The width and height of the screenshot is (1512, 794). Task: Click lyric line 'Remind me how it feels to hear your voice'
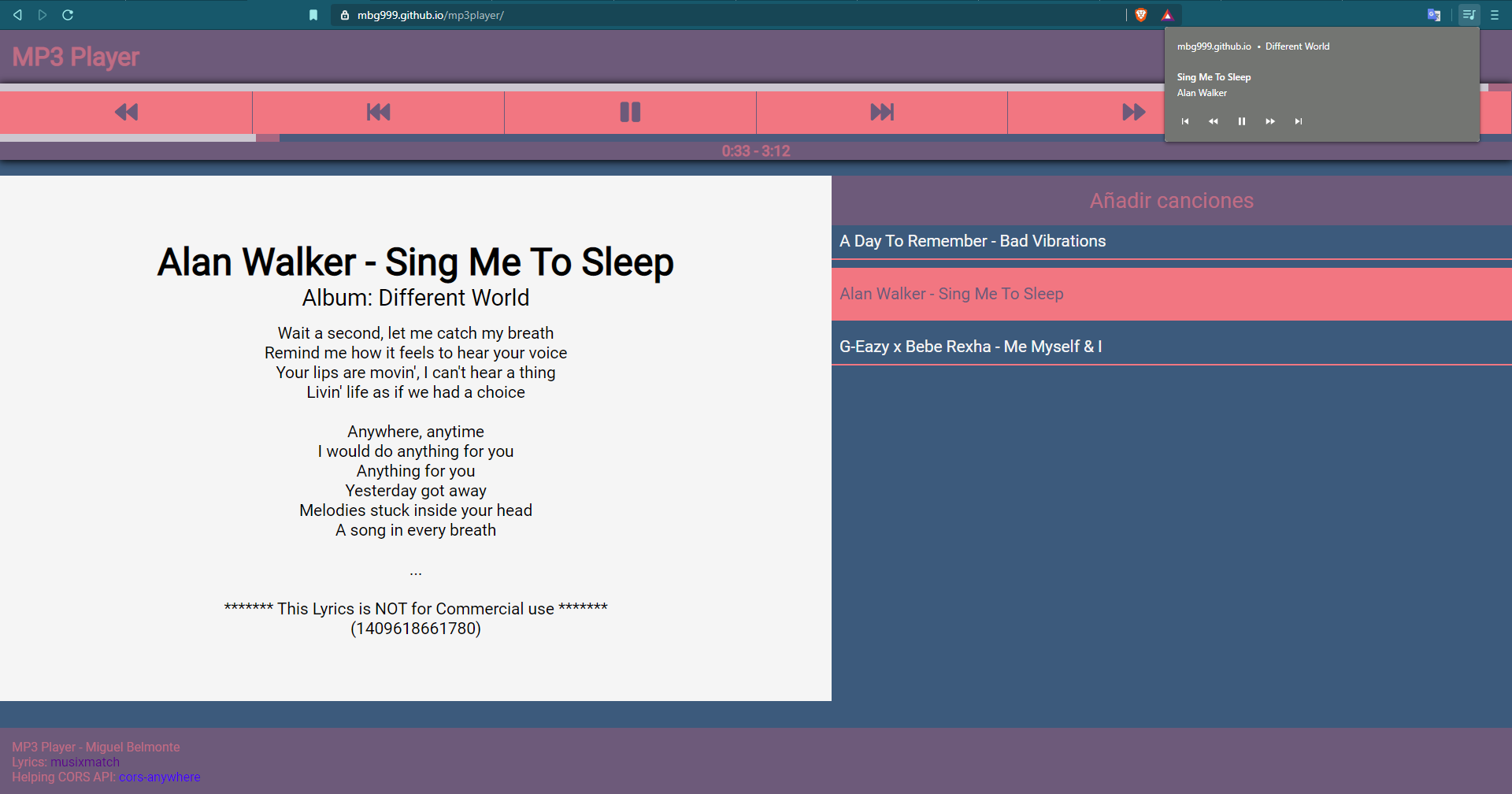[416, 353]
